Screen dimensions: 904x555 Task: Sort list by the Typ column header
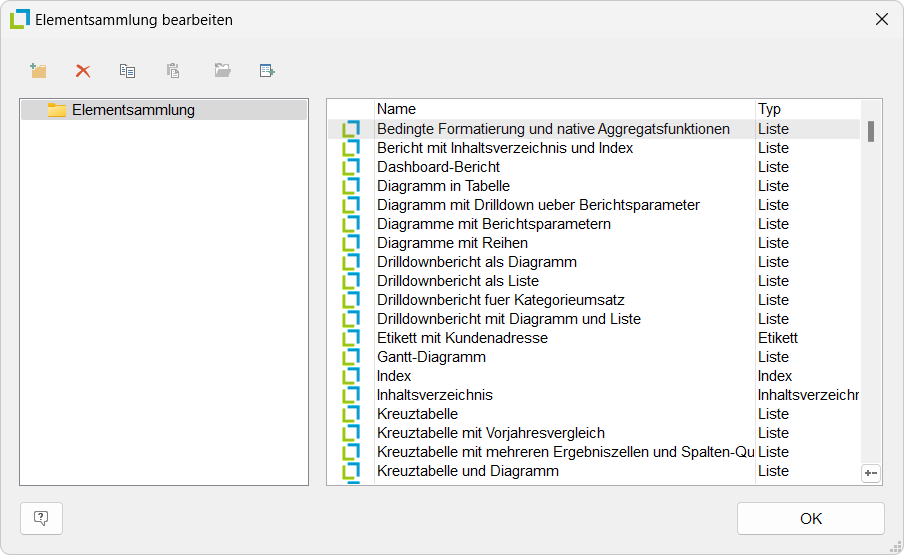(806, 109)
